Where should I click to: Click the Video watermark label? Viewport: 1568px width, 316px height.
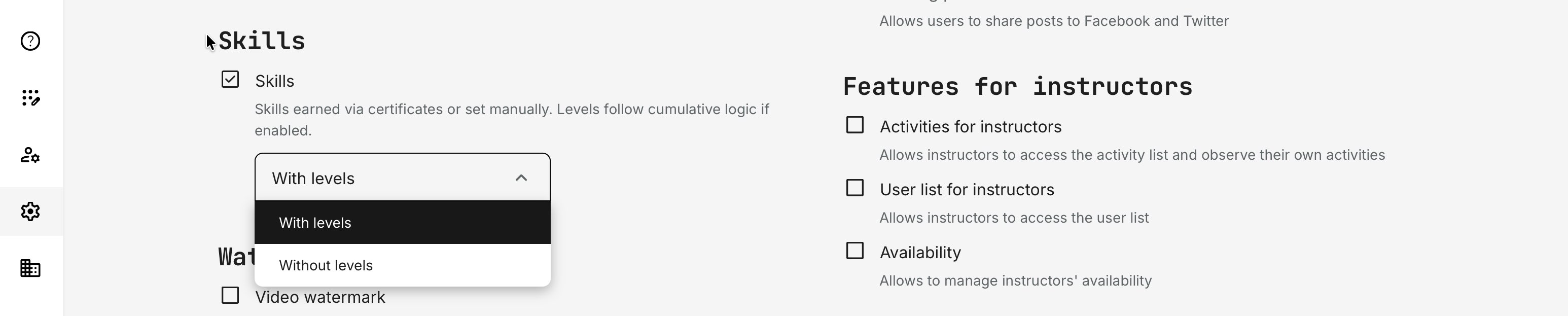tap(320, 297)
